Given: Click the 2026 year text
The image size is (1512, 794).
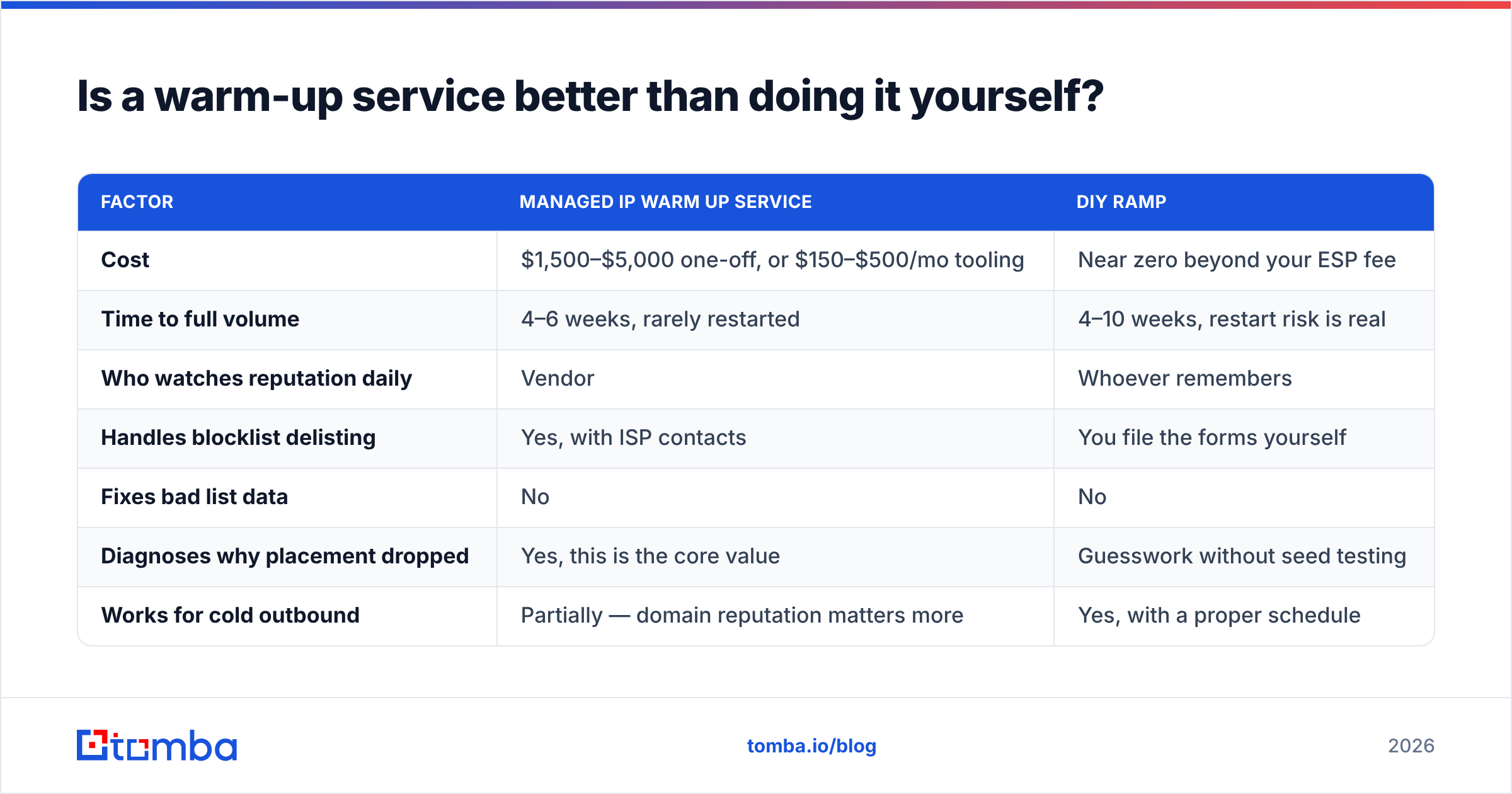Looking at the screenshot, I should (1411, 746).
